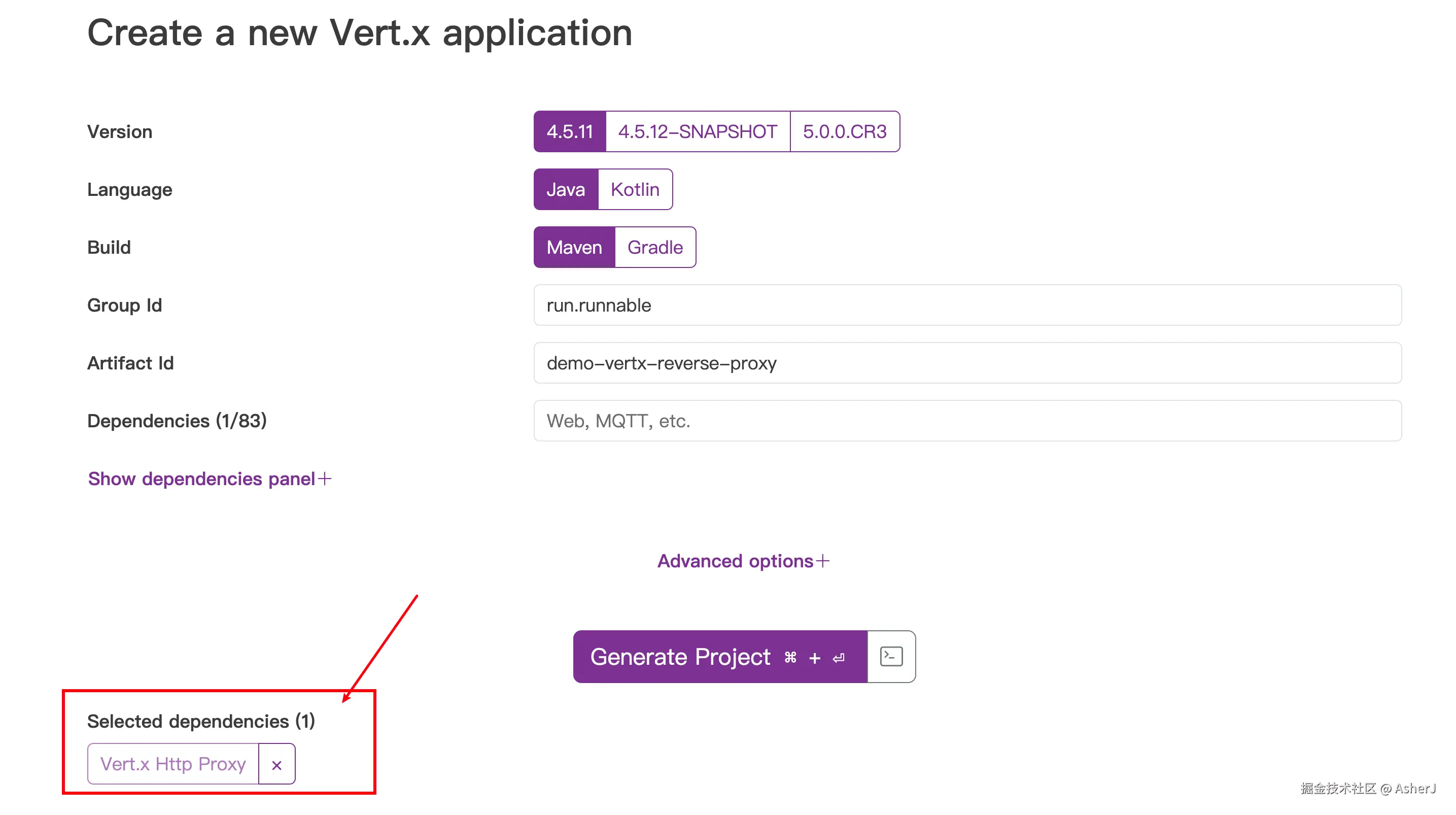The width and height of the screenshot is (1456, 815).
Task: Click into the Artifact Id field
Action: [966, 363]
